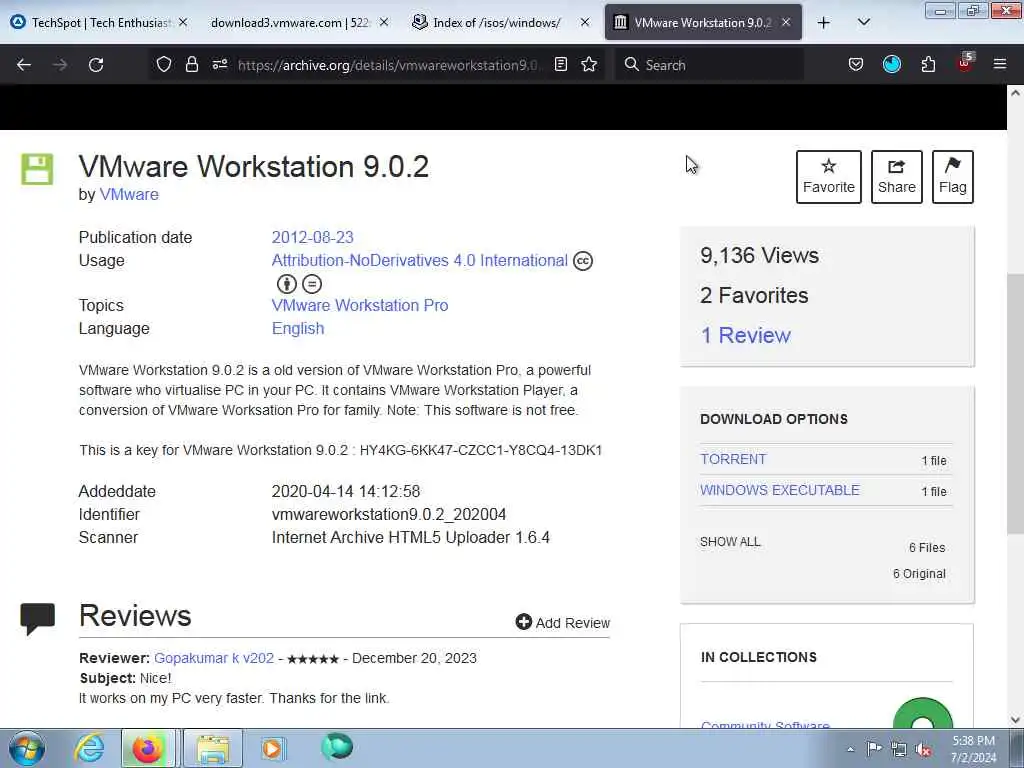The height and width of the screenshot is (768, 1024).
Task: Click the identifier vmwareworkstation9.0.2_202004 text
Action: coord(389,515)
